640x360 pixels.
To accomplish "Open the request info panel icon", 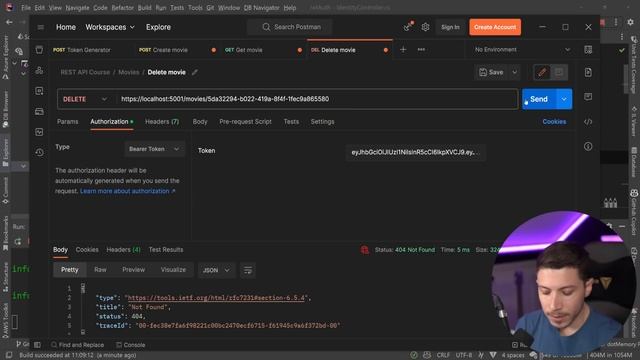I will (588, 146).
